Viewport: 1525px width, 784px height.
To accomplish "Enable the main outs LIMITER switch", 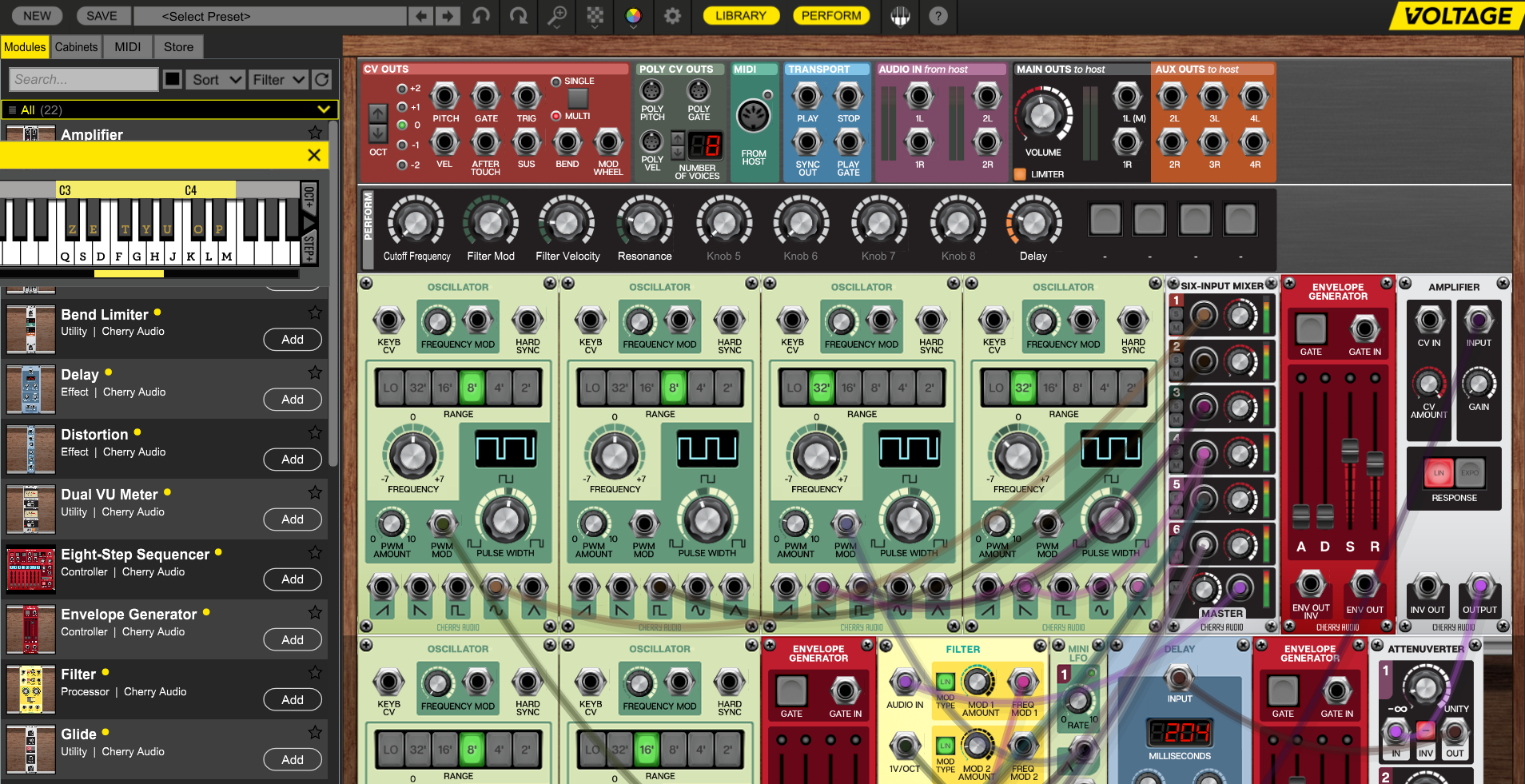I will tap(1020, 174).
